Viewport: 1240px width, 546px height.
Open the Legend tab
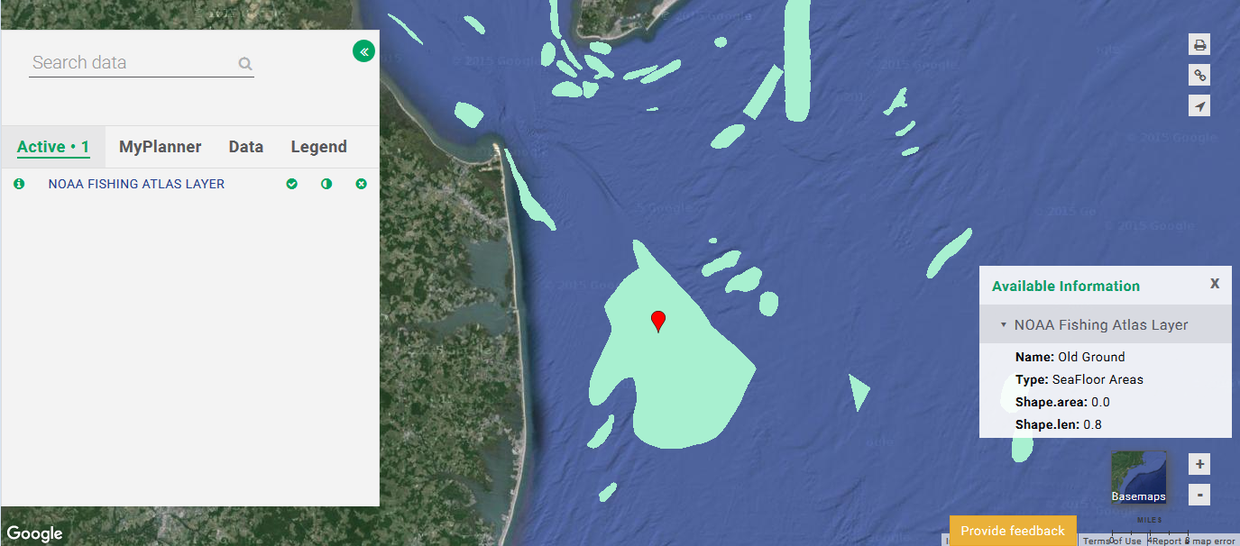pos(319,147)
